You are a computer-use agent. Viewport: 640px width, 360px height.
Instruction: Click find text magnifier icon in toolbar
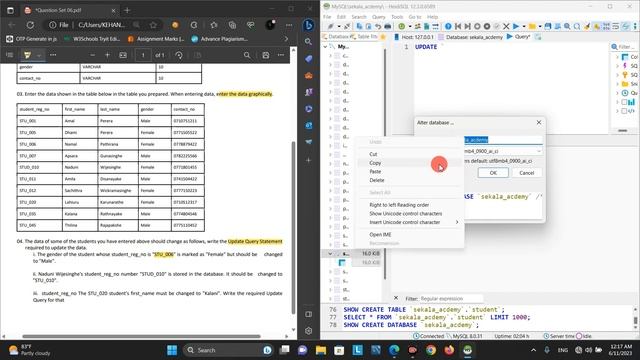click(567, 27)
